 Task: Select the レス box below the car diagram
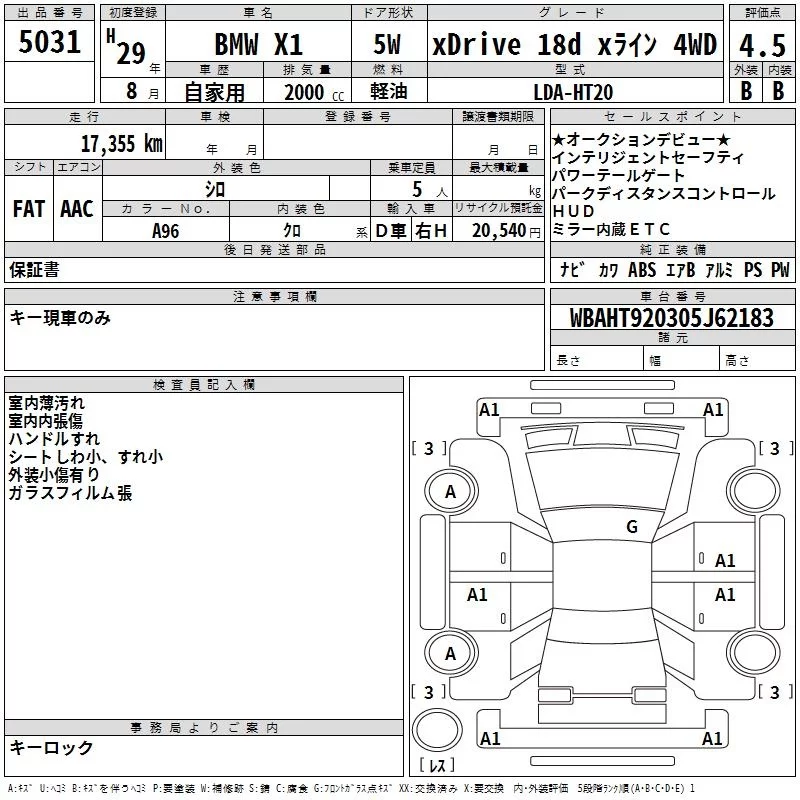tap(437, 765)
